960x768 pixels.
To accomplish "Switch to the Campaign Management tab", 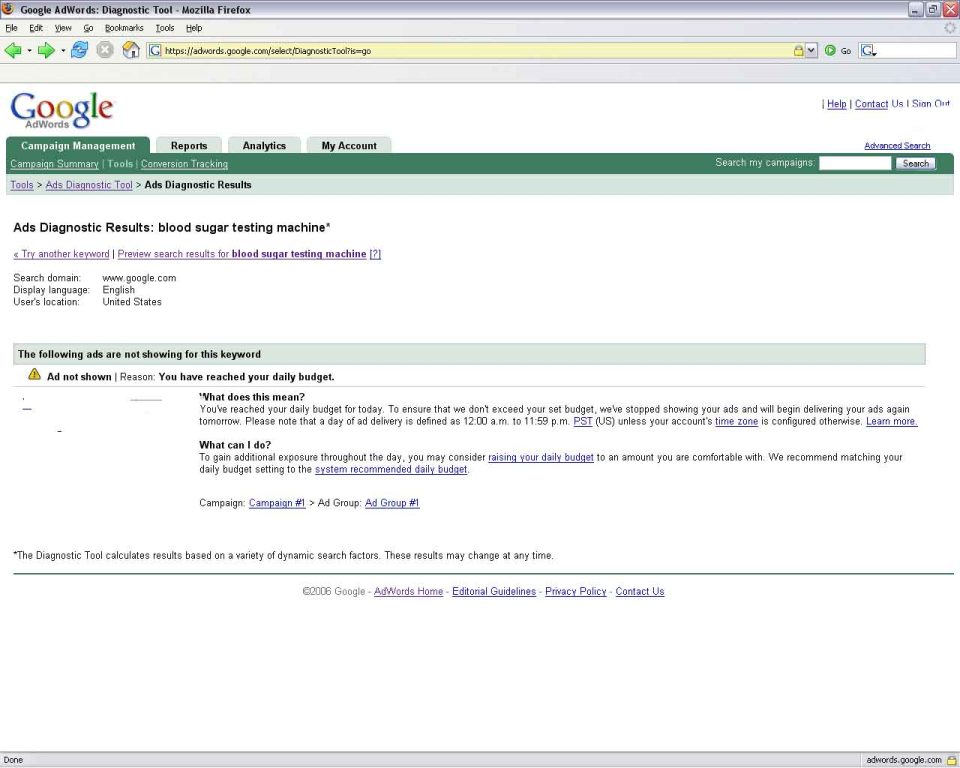I will tap(78, 145).
